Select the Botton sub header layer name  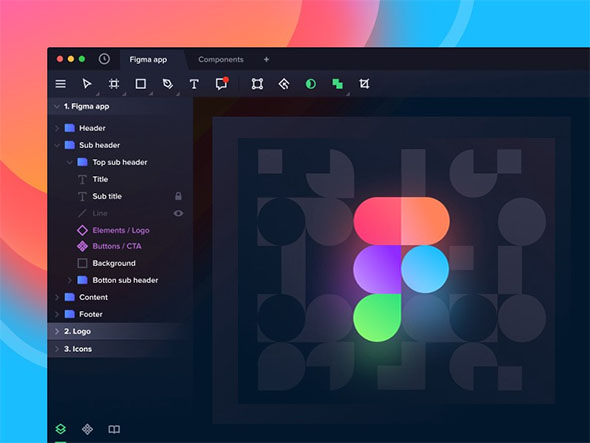point(125,280)
